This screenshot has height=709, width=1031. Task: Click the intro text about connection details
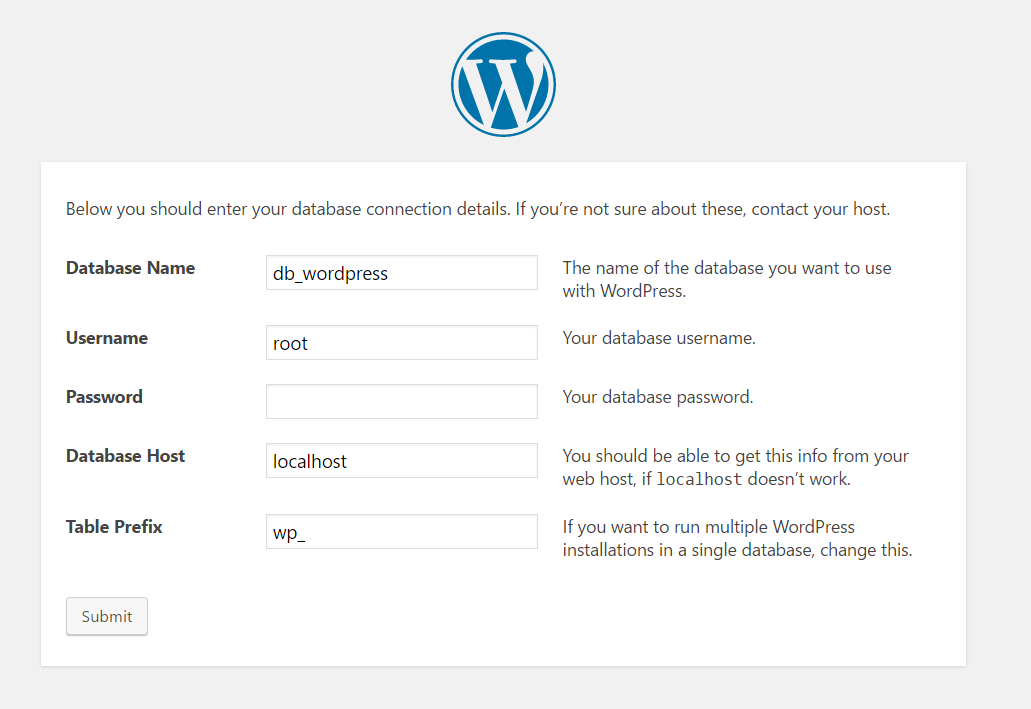pyautogui.click(x=478, y=209)
